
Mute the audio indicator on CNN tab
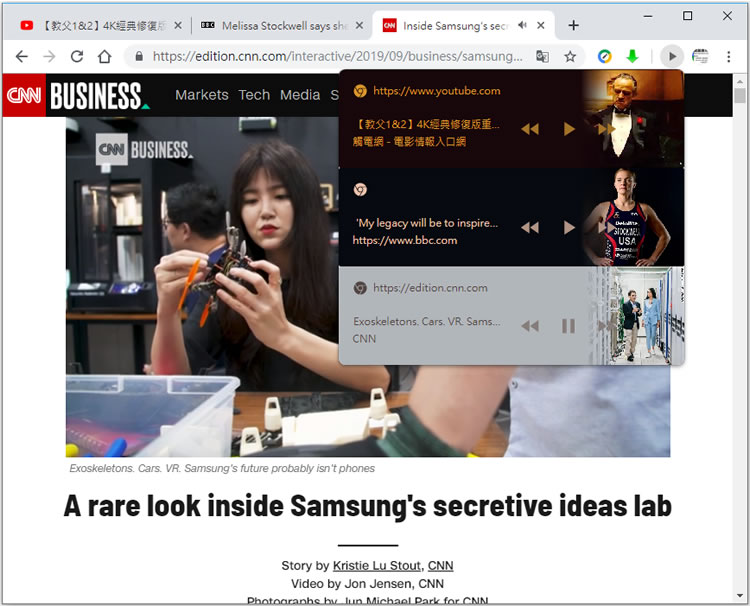522,25
